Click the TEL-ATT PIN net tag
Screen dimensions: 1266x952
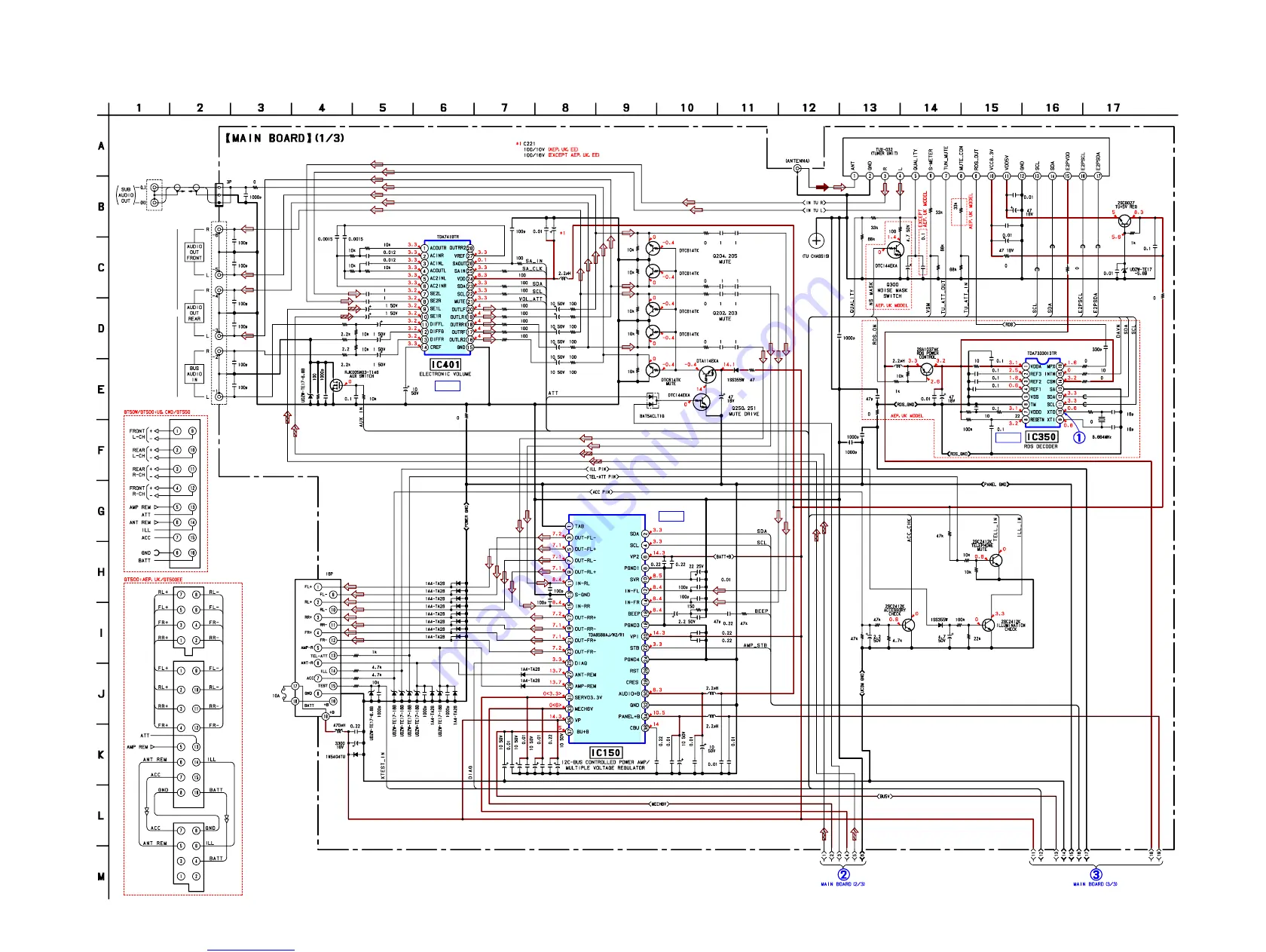point(603,476)
